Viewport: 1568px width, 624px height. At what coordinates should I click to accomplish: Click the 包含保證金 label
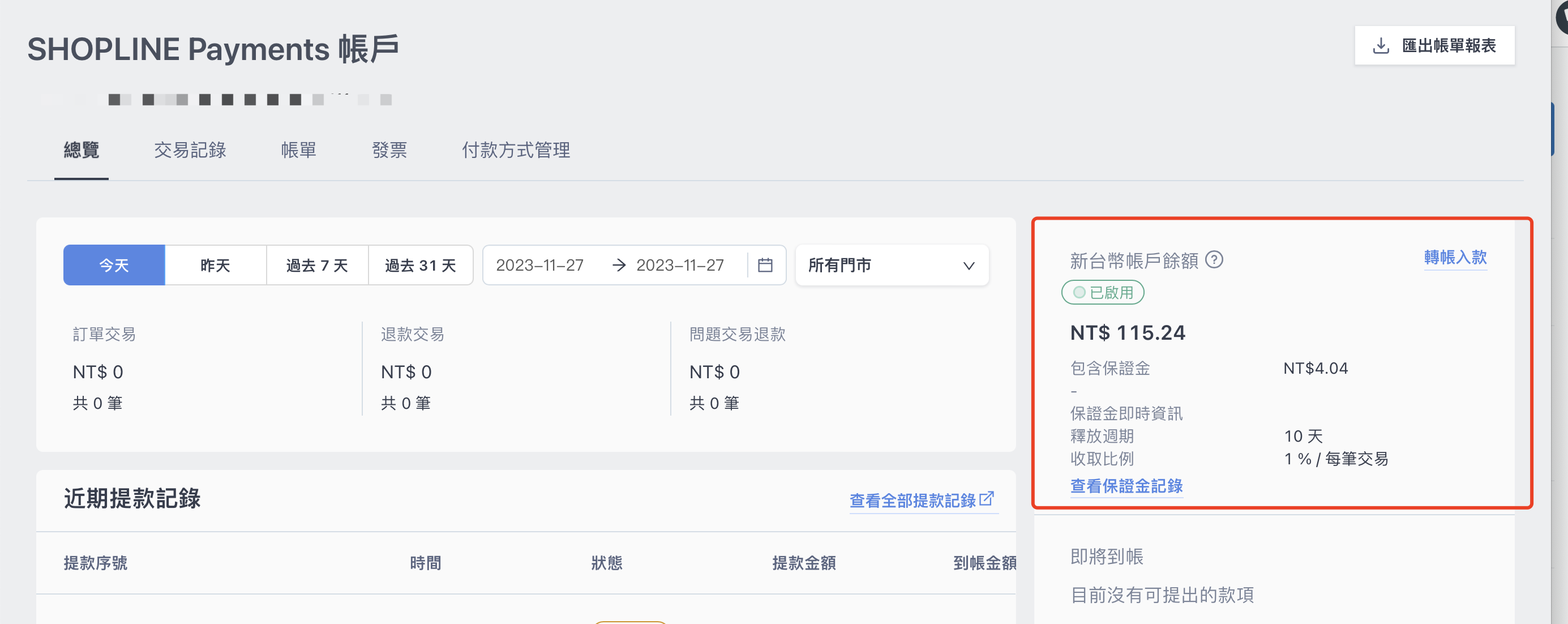tap(1109, 368)
